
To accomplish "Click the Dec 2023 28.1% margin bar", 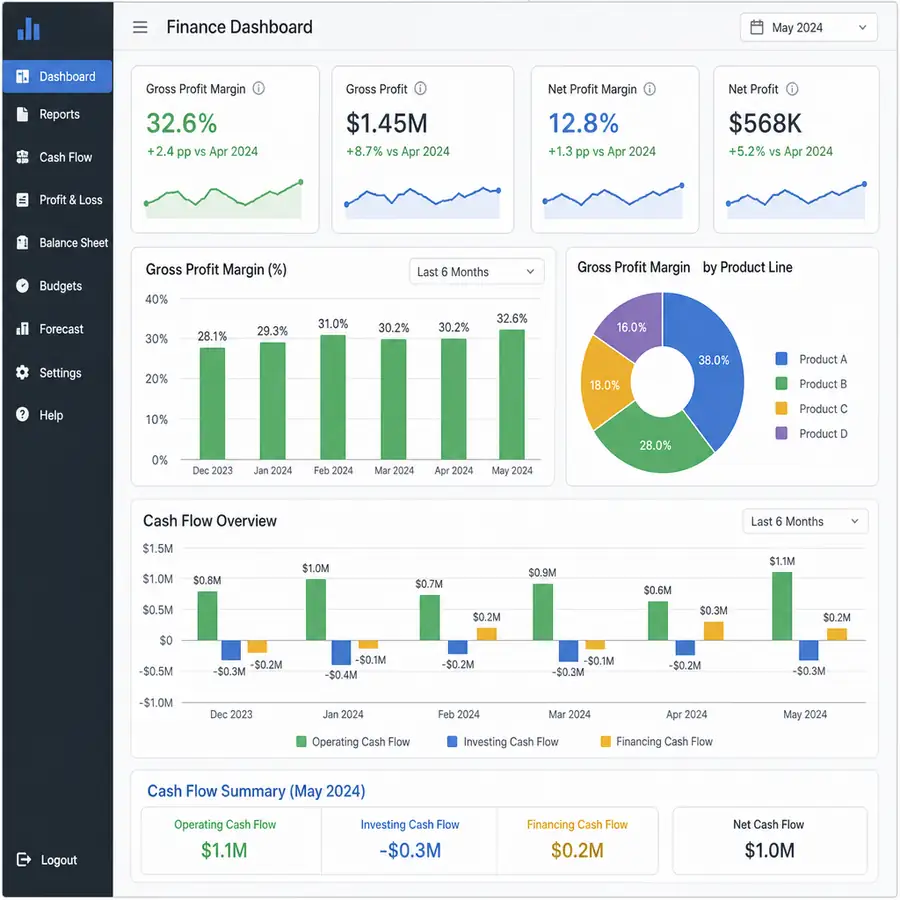I will (212, 404).
